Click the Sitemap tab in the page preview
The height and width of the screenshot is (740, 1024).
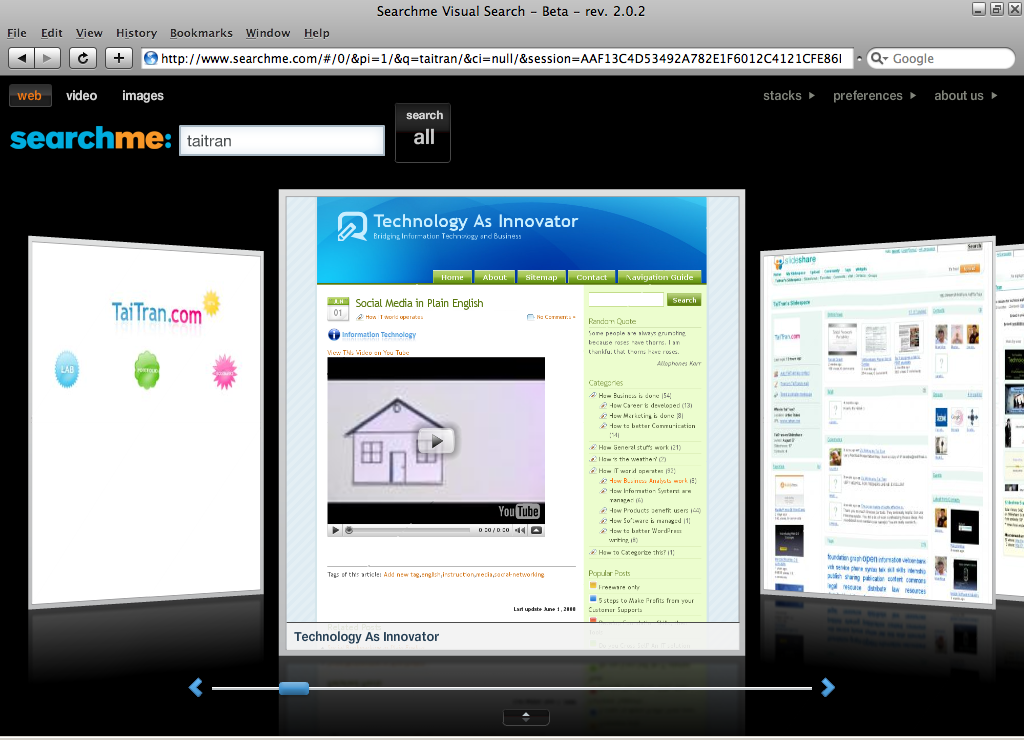[x=541, y=277]
